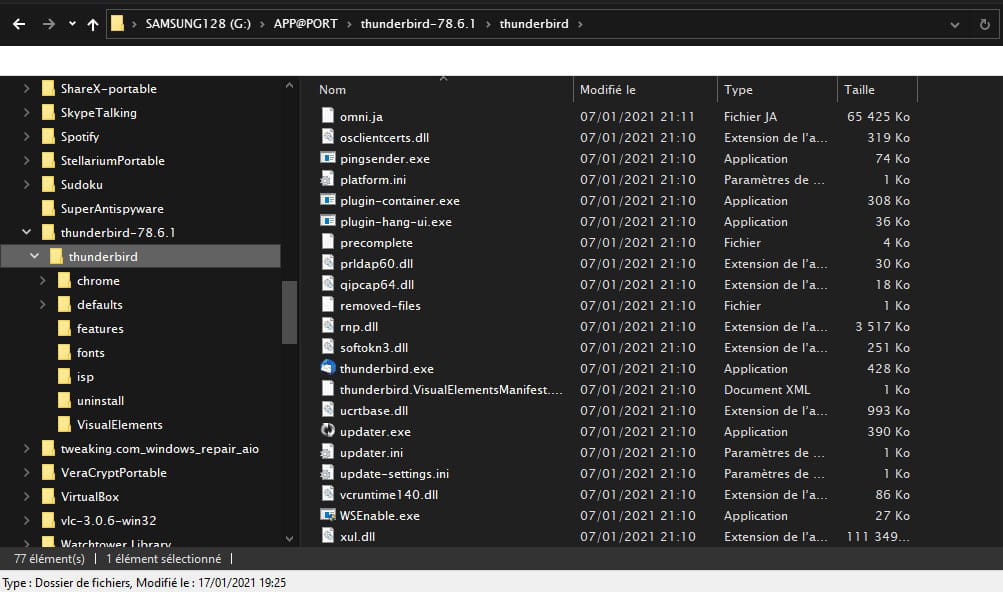
Task: Sort by Modifié le column header
Action: point(608,90)
